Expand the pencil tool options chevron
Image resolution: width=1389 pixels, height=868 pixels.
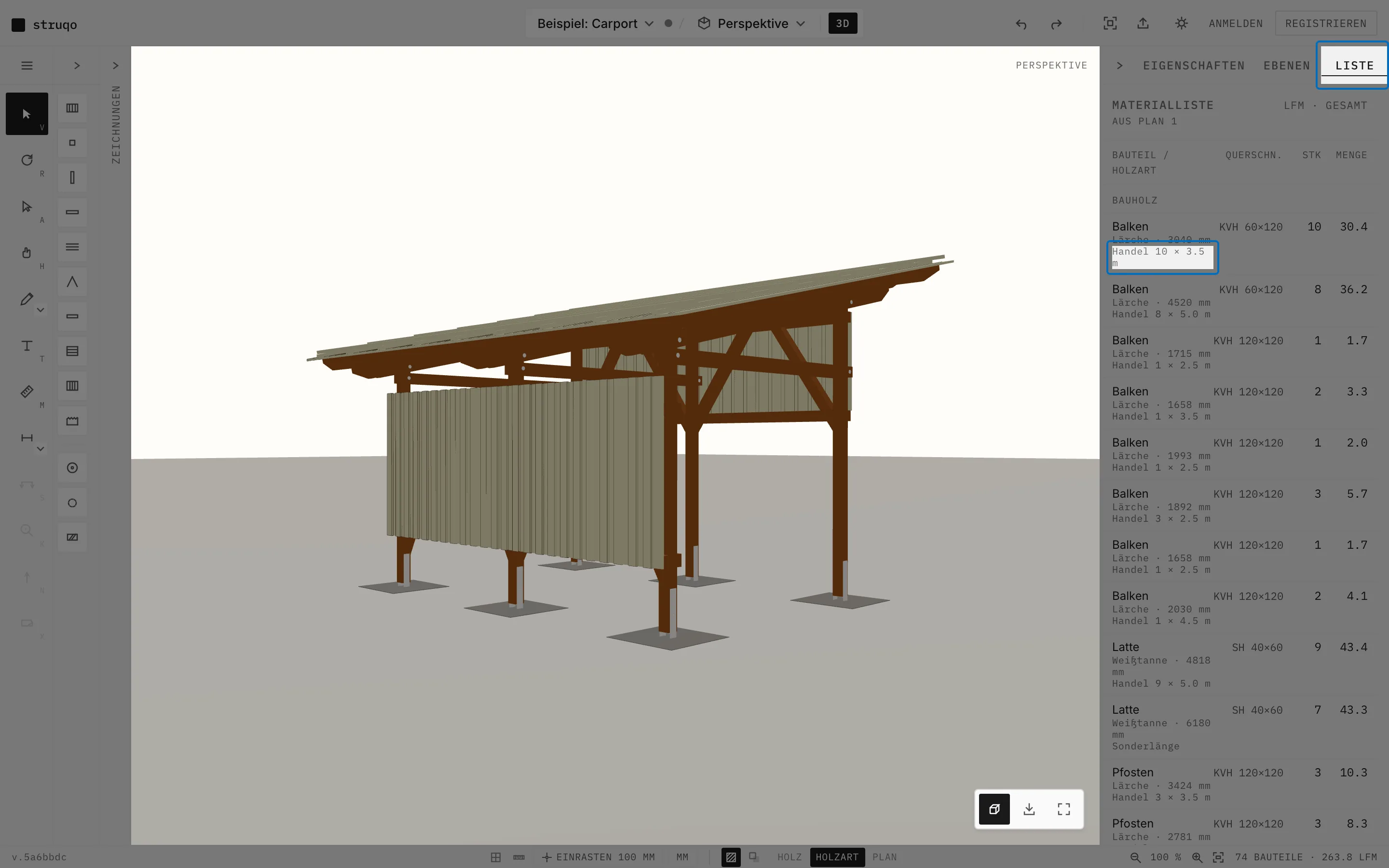tap(41, 310)
